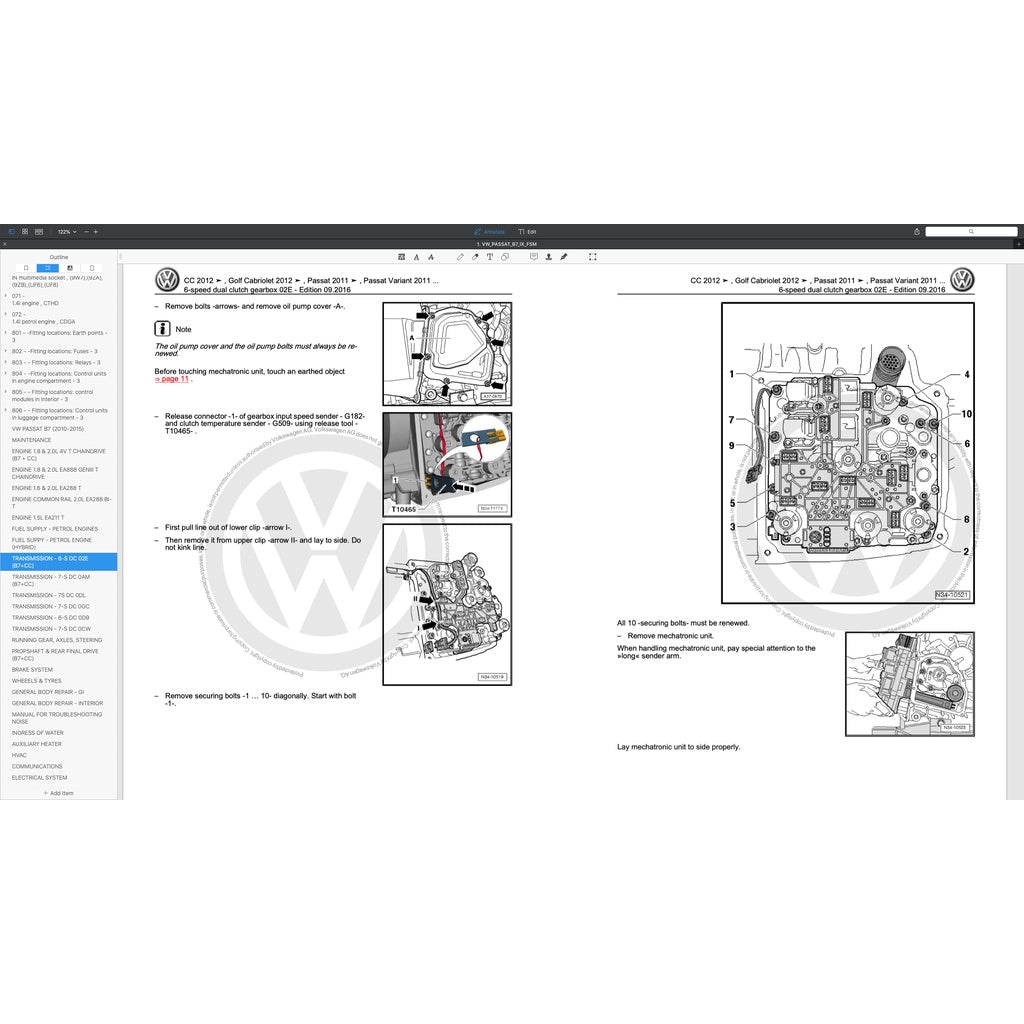Select the eraser tool

474,257
